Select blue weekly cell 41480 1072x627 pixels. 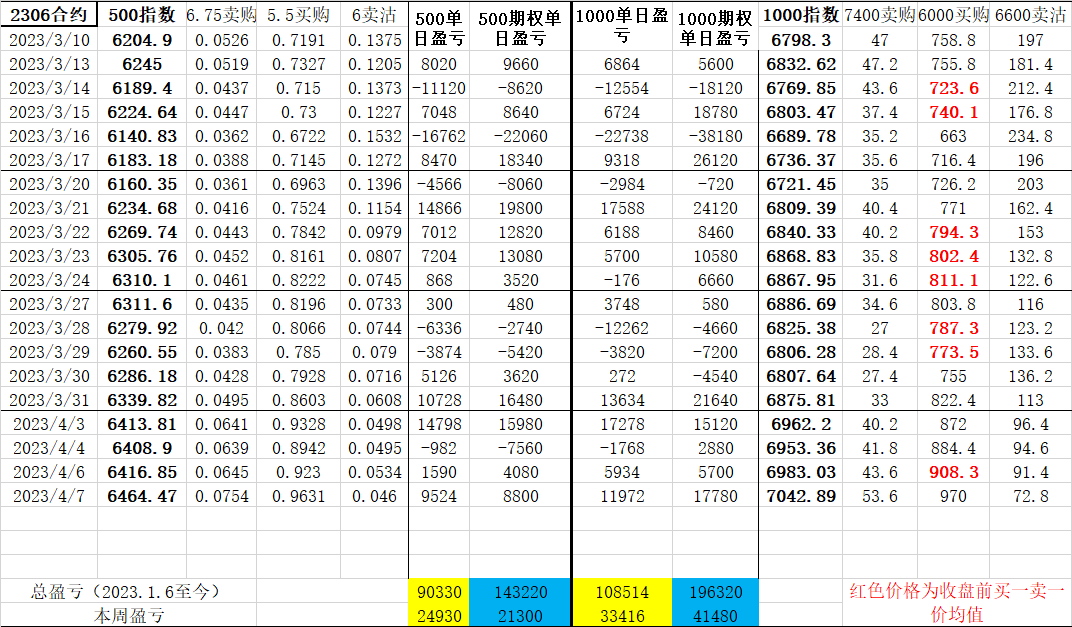point(715,615)
